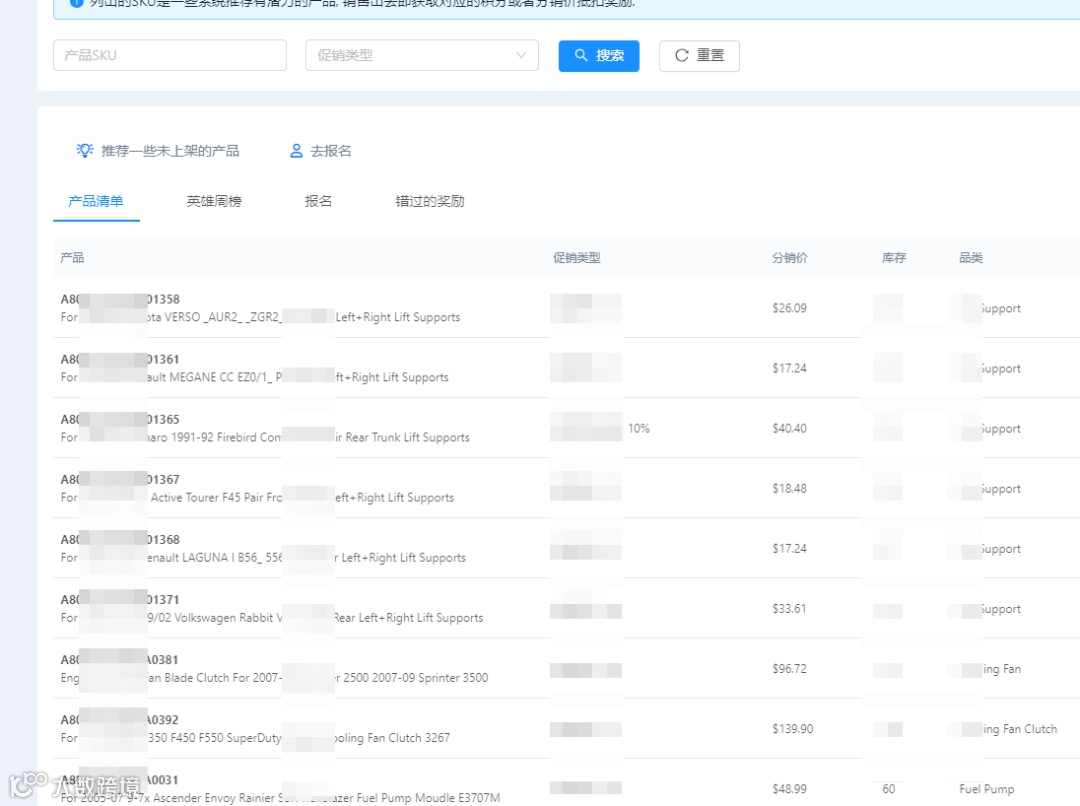Click the Fan Clutch category cell
This screenshot has height=806, width=1080.
point(1019,729)
